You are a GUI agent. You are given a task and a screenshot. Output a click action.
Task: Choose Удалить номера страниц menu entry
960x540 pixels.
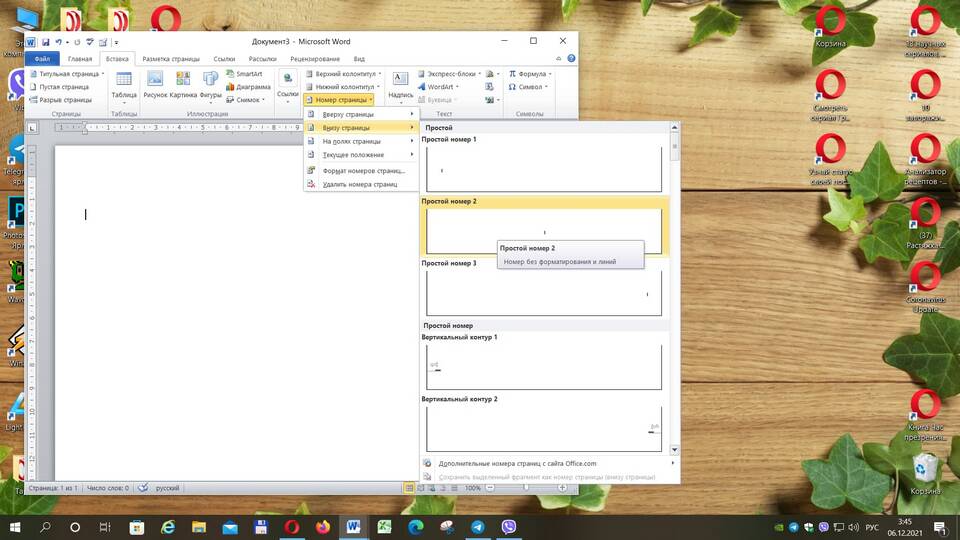361,184
